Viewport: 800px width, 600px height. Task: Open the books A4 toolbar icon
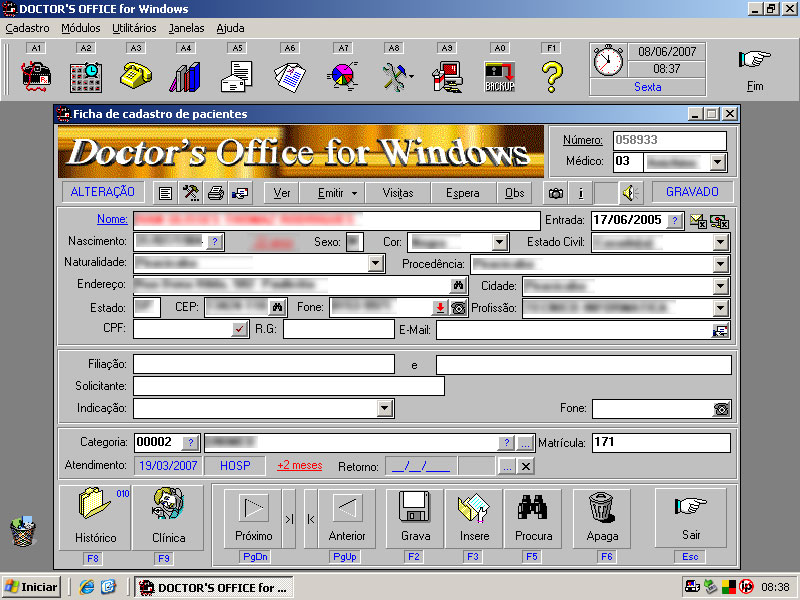(185, 77)
